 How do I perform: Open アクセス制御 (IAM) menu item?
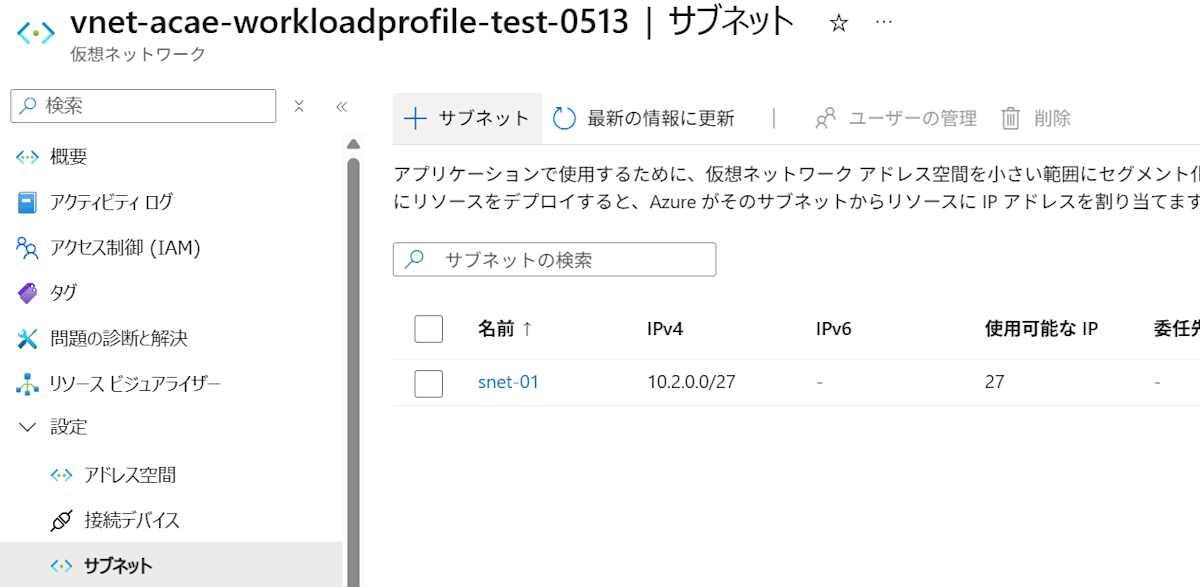(125, 247)
